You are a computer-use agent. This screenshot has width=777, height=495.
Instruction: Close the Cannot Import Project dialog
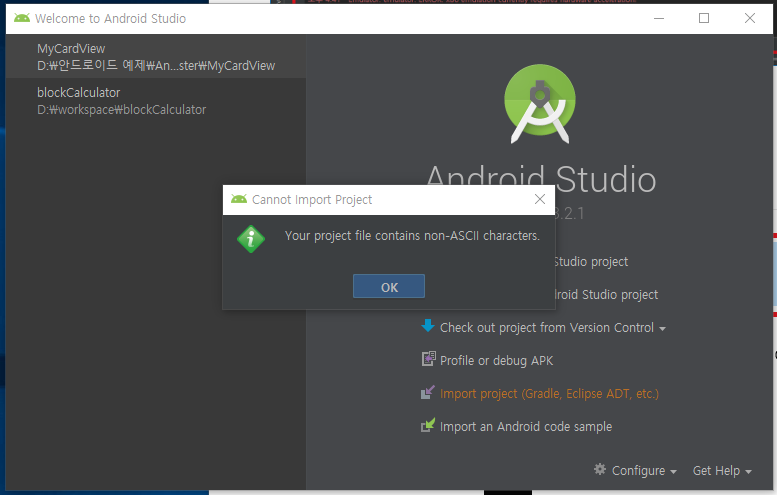(x=540, y=199)
